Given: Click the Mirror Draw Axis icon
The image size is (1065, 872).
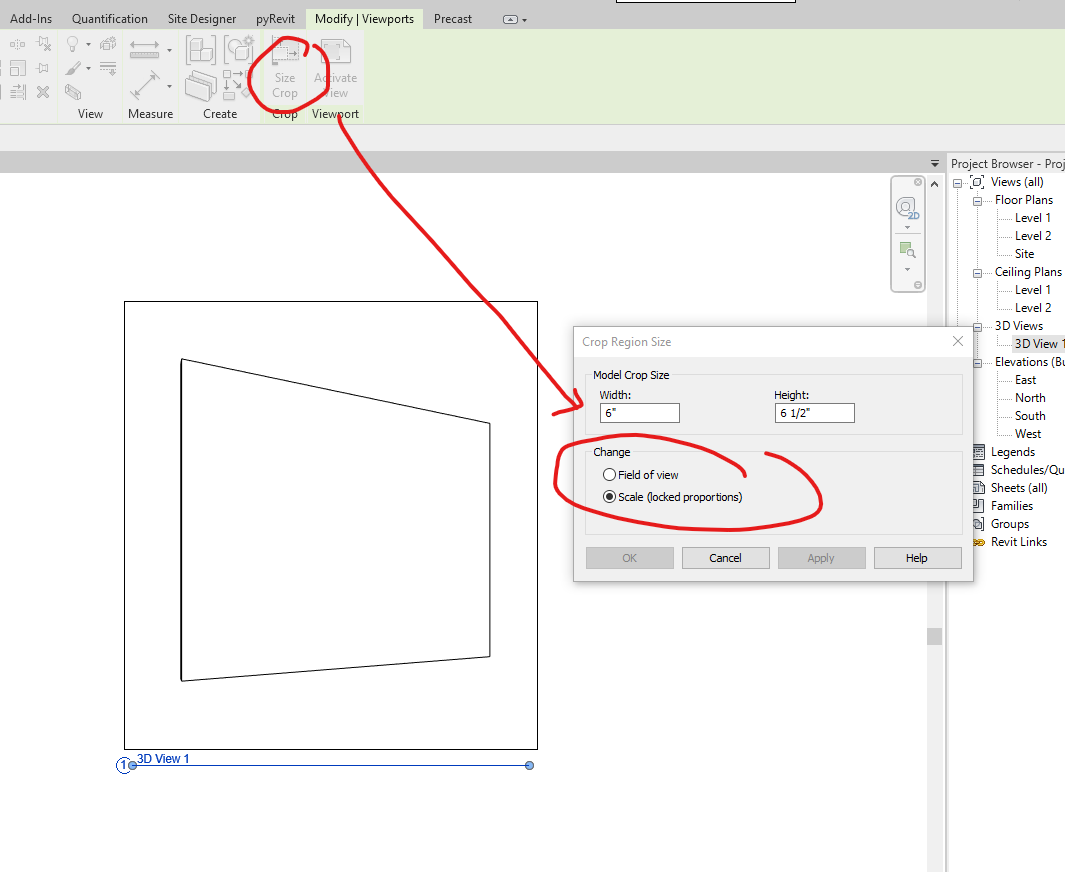Looking at the screenshot, I should point(18,45).
